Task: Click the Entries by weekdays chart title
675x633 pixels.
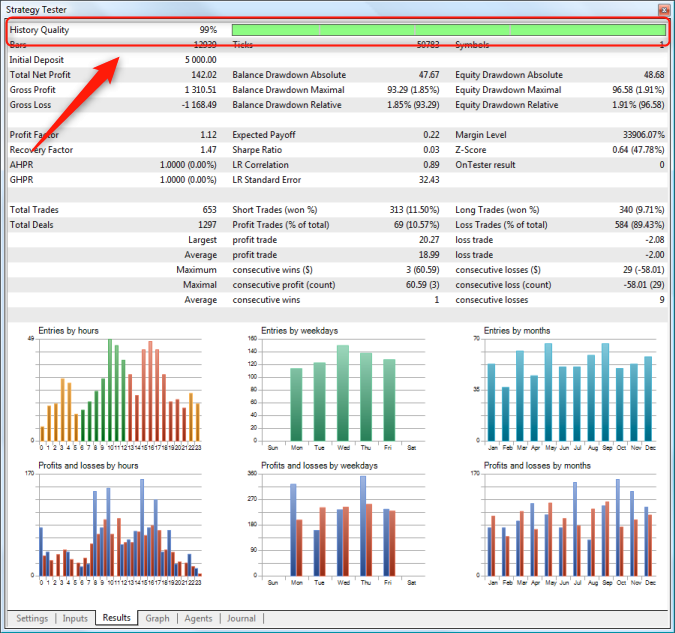Action: [x=300, y=331]
